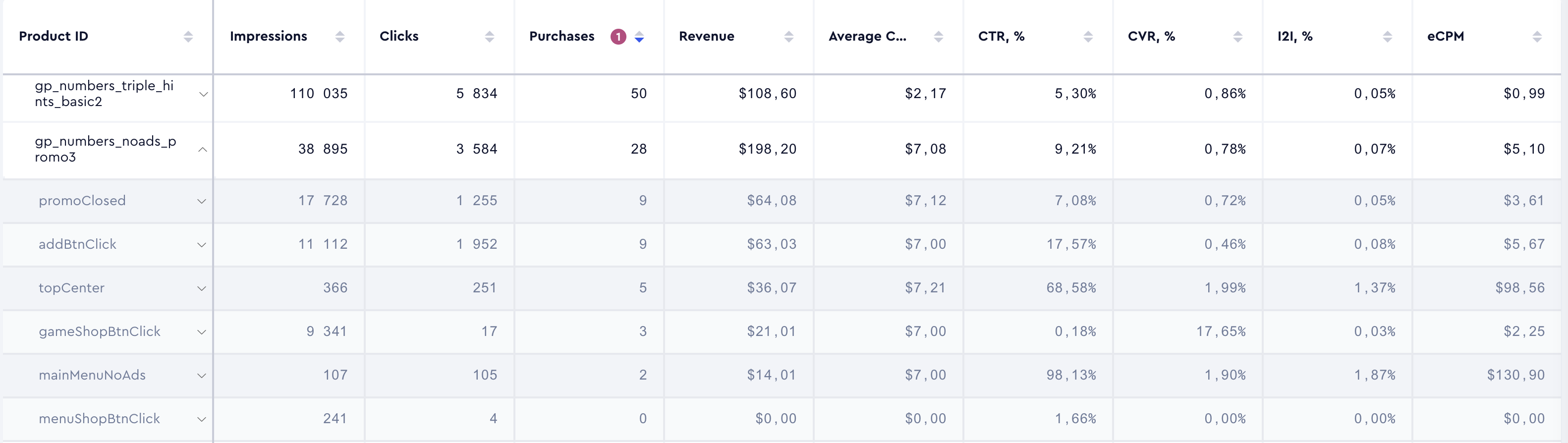This screenshot has width=1568, height=443.
Task: Collapse gp_numbers_noads_promo3 row
Action: pyautogui.click(x=203, y=150)
